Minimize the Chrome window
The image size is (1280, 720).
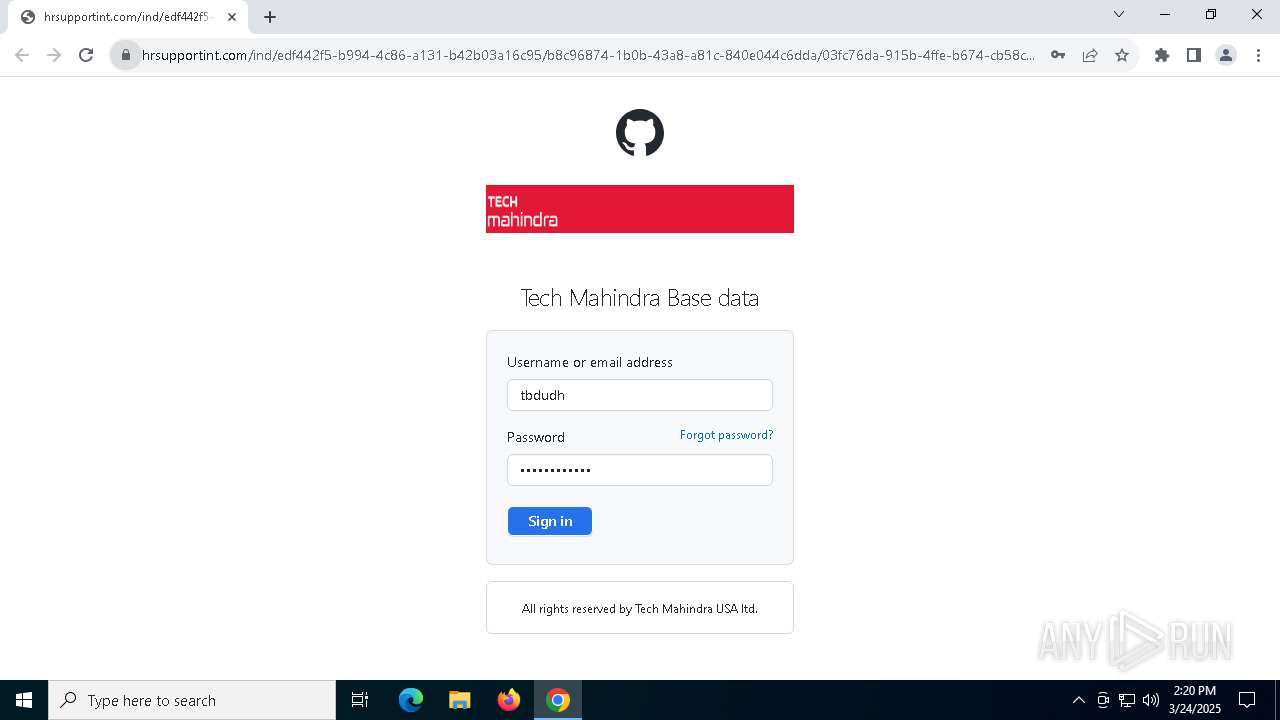pyautogui.click(x=1165, y=14)
